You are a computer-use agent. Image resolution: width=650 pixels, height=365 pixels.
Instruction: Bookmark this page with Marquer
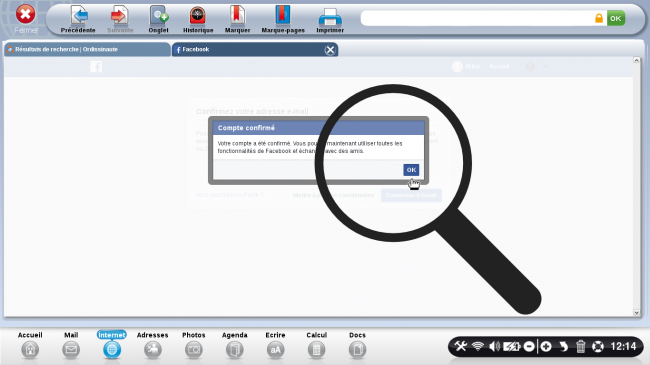[x=238, y=19]
